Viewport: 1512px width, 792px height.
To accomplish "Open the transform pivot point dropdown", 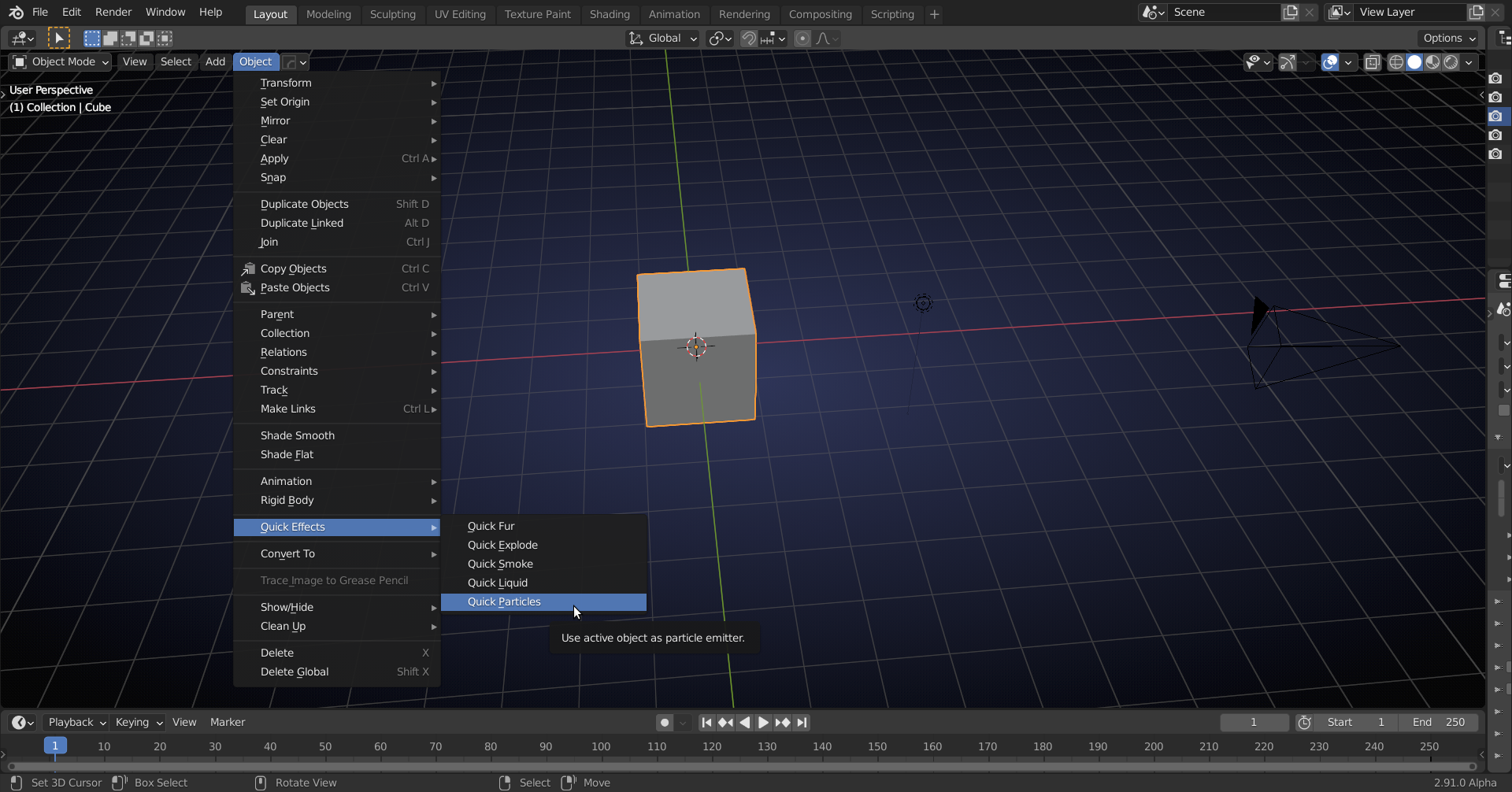I will (719, 38).
